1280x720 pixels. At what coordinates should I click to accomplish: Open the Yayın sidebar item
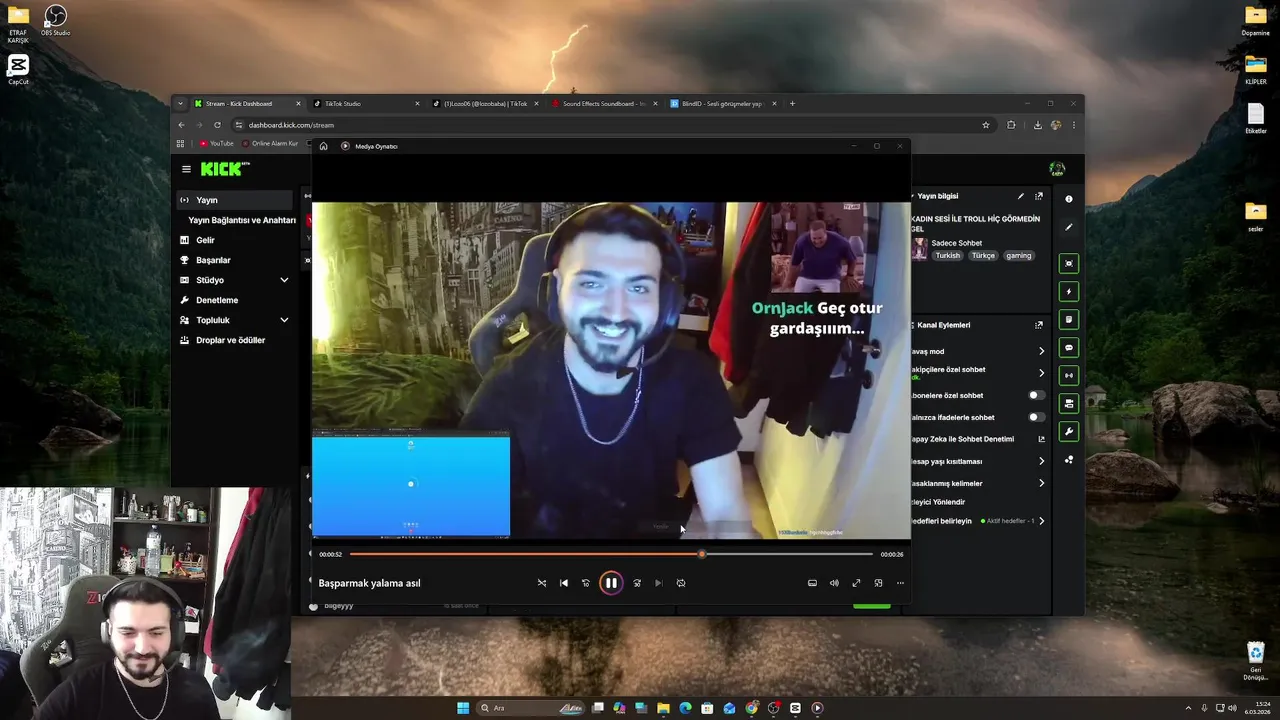235,200
